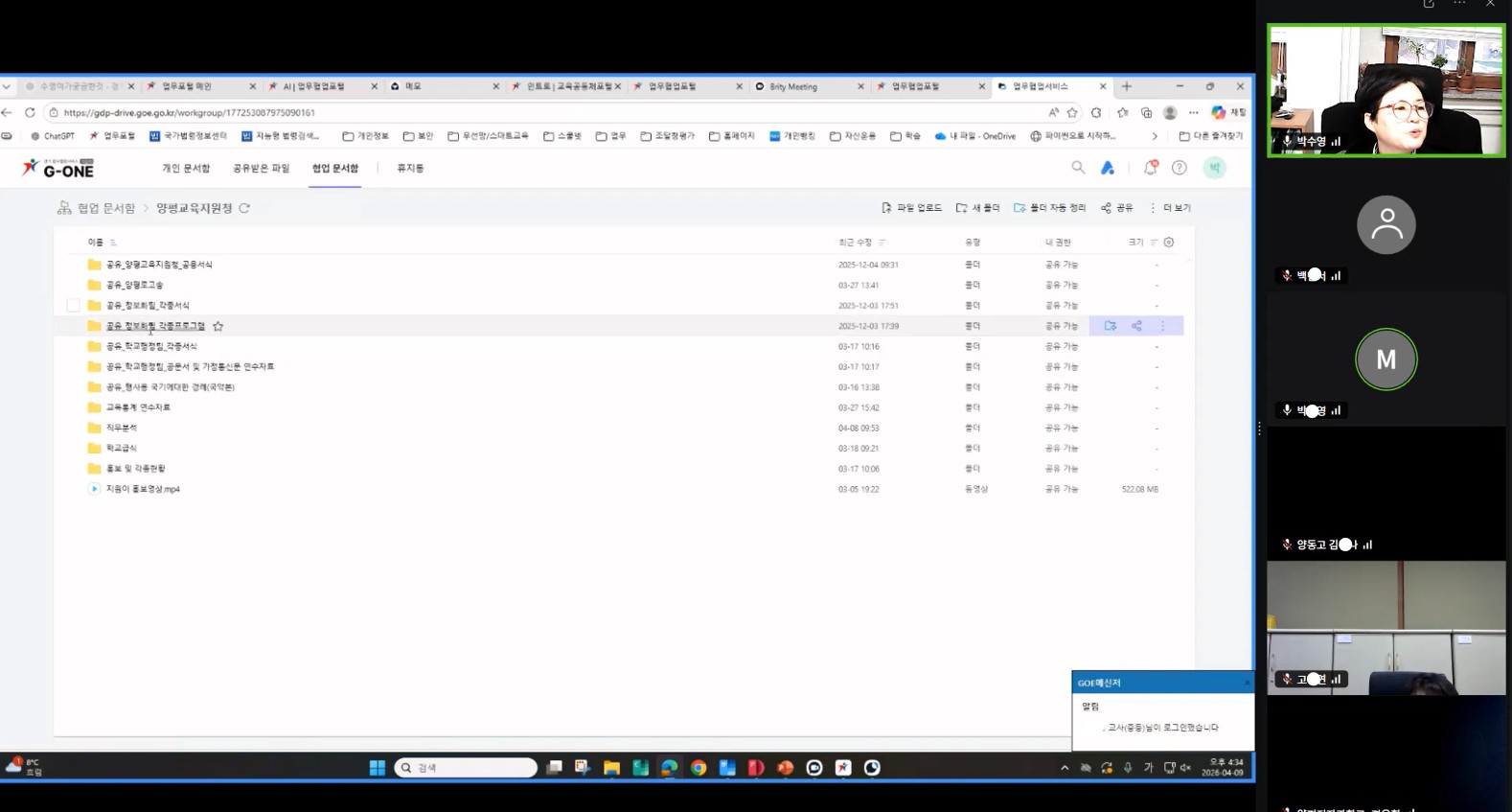Show hidden tray icons chevron
1512x812 pixels.
tap(1065, 768)
